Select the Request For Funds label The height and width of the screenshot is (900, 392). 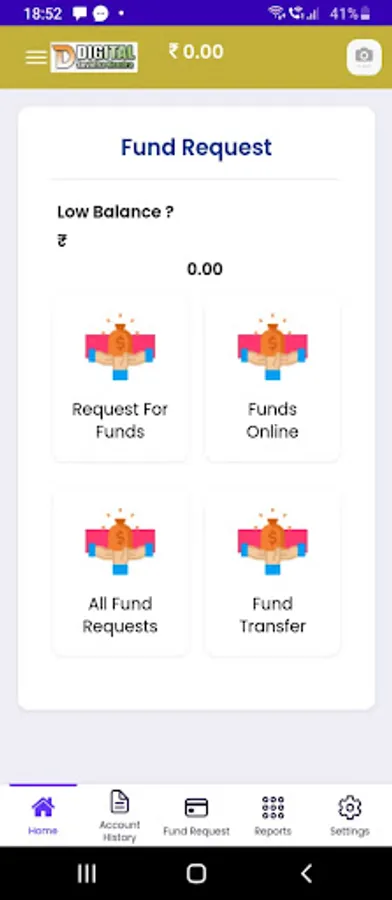[x=120, y=420]
